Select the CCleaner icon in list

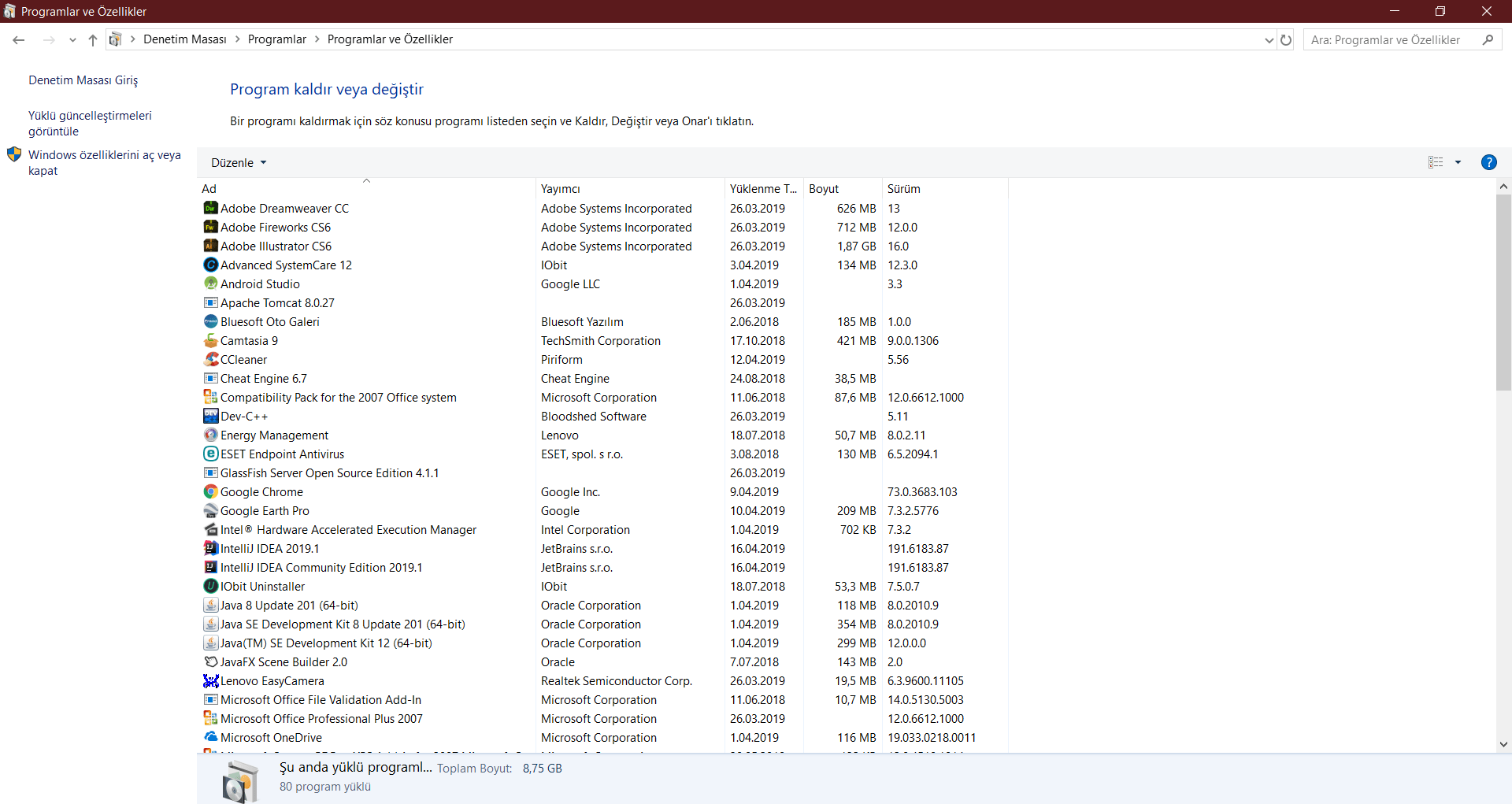[x=210, y=359]
